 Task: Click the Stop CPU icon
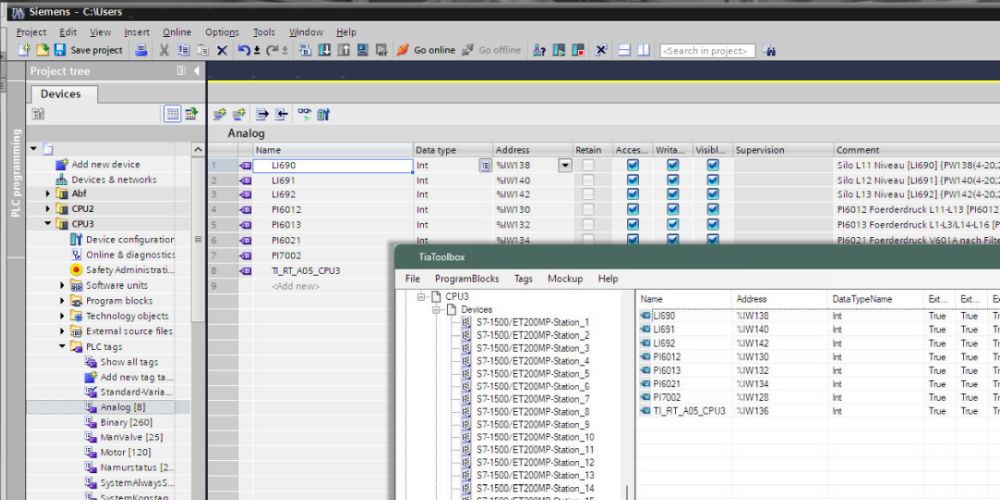pos(578,50)
